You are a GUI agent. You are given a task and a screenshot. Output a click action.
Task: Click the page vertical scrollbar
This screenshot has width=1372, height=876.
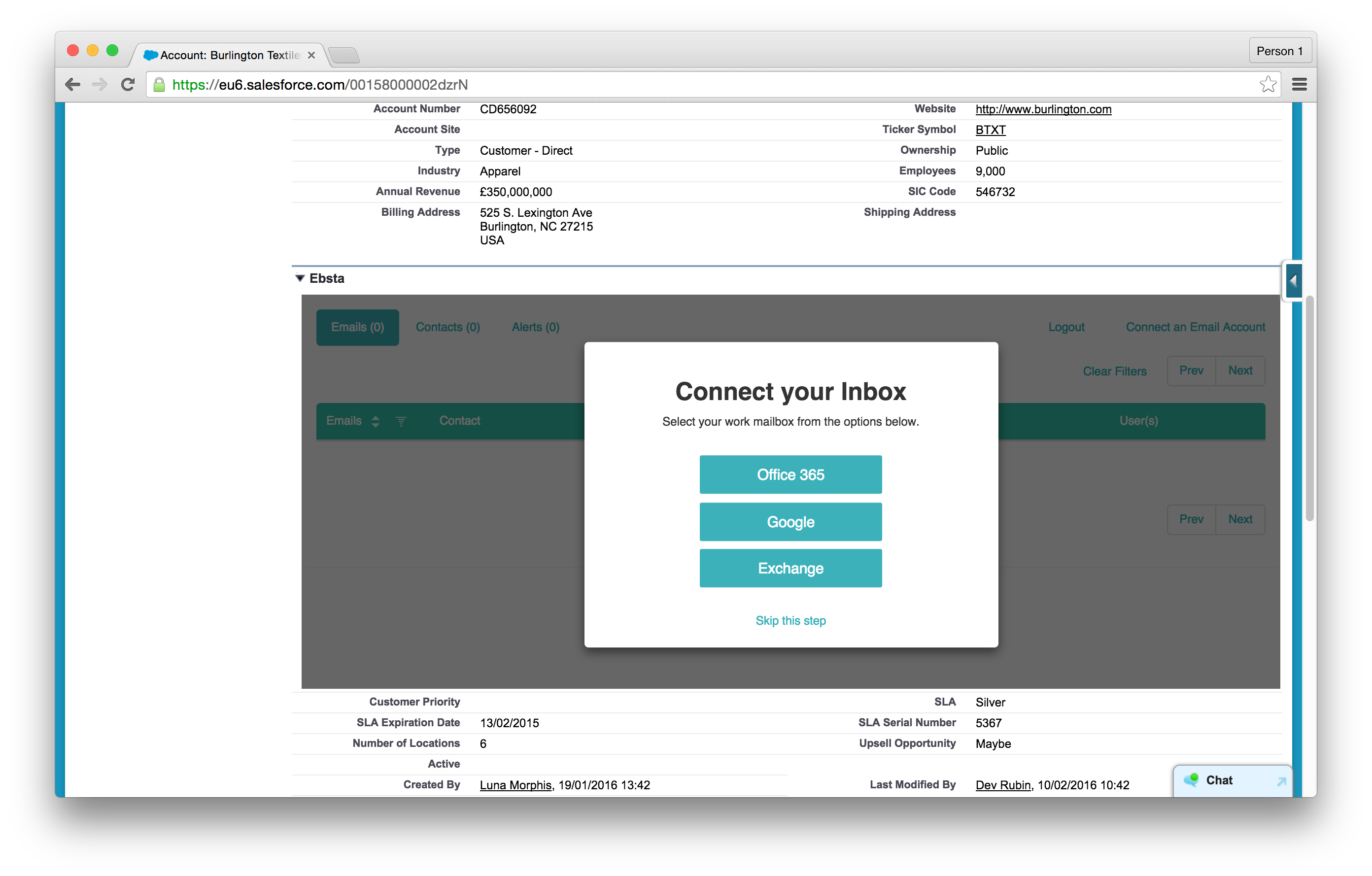click(1309, 408)
